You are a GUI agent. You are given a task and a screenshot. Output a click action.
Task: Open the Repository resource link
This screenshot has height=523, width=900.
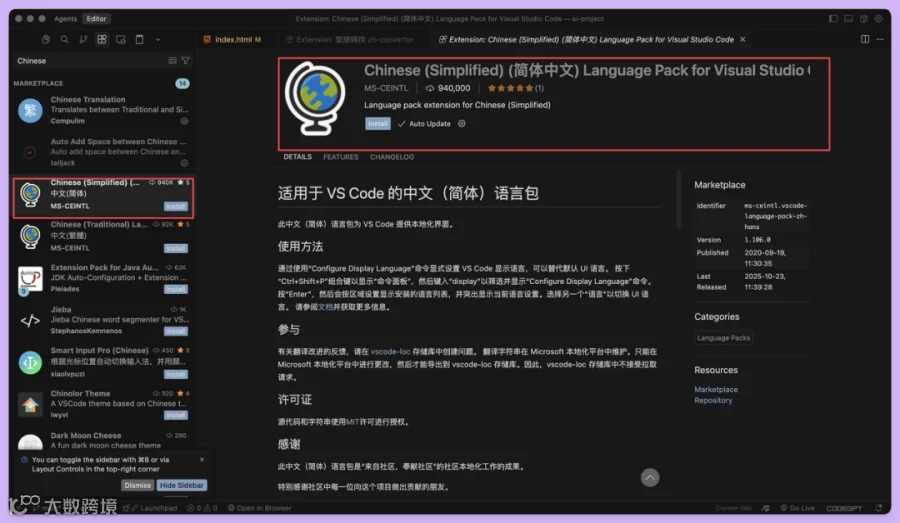coord(713,400)
